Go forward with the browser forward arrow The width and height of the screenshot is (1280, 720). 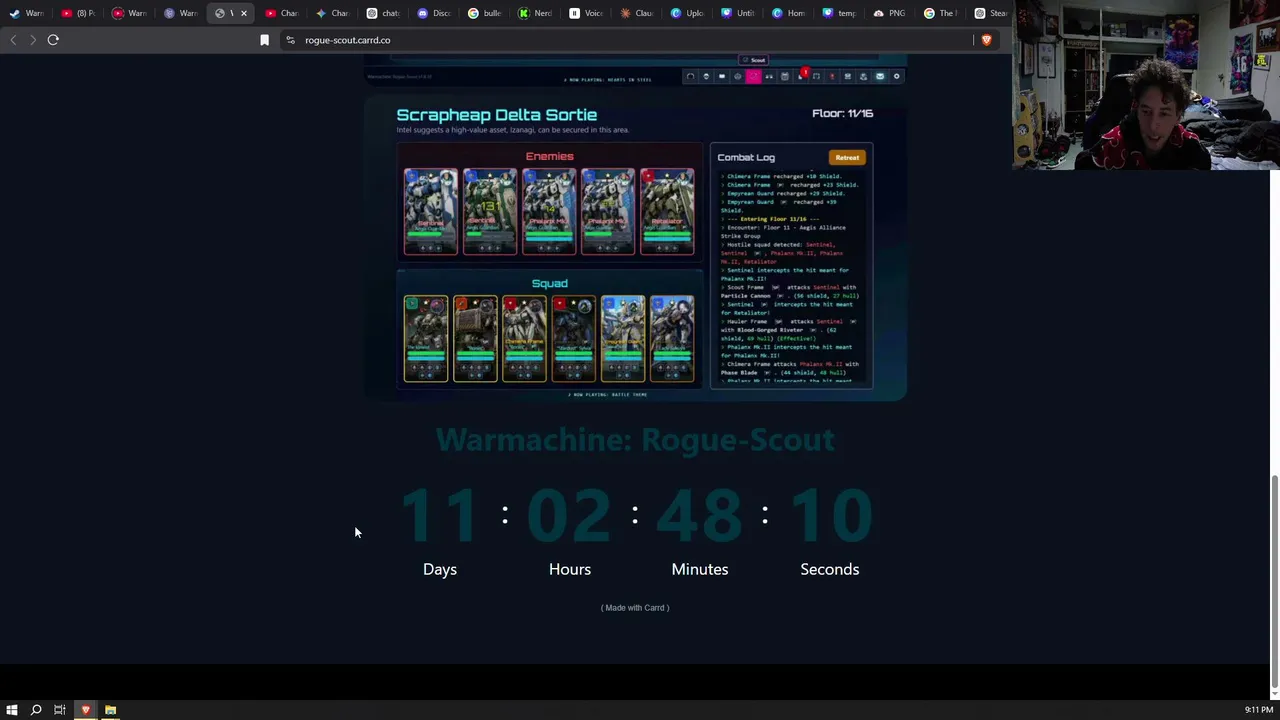tap(32, 40)
